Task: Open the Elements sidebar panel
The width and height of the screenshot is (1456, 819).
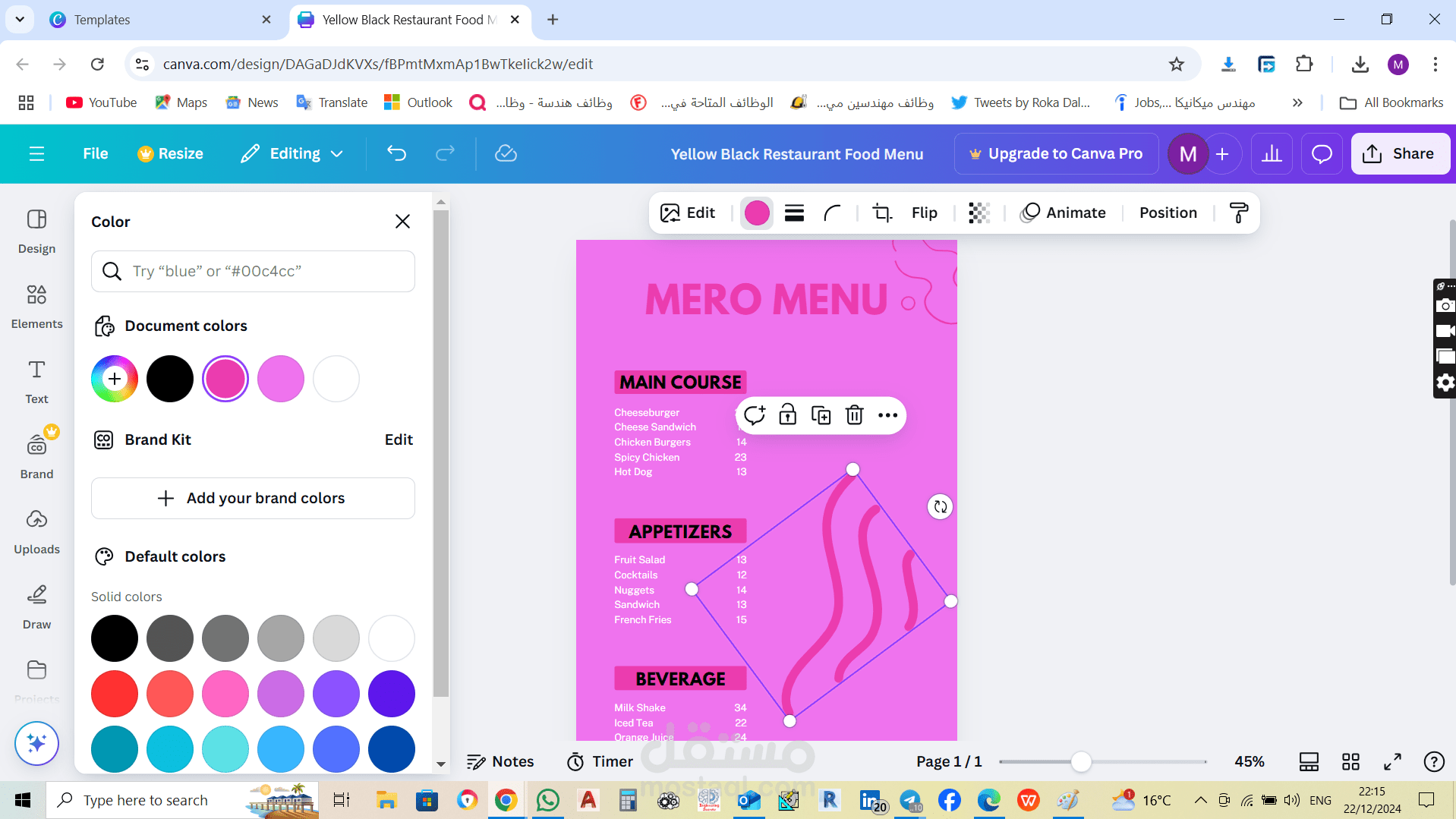Action: point(36,307)
